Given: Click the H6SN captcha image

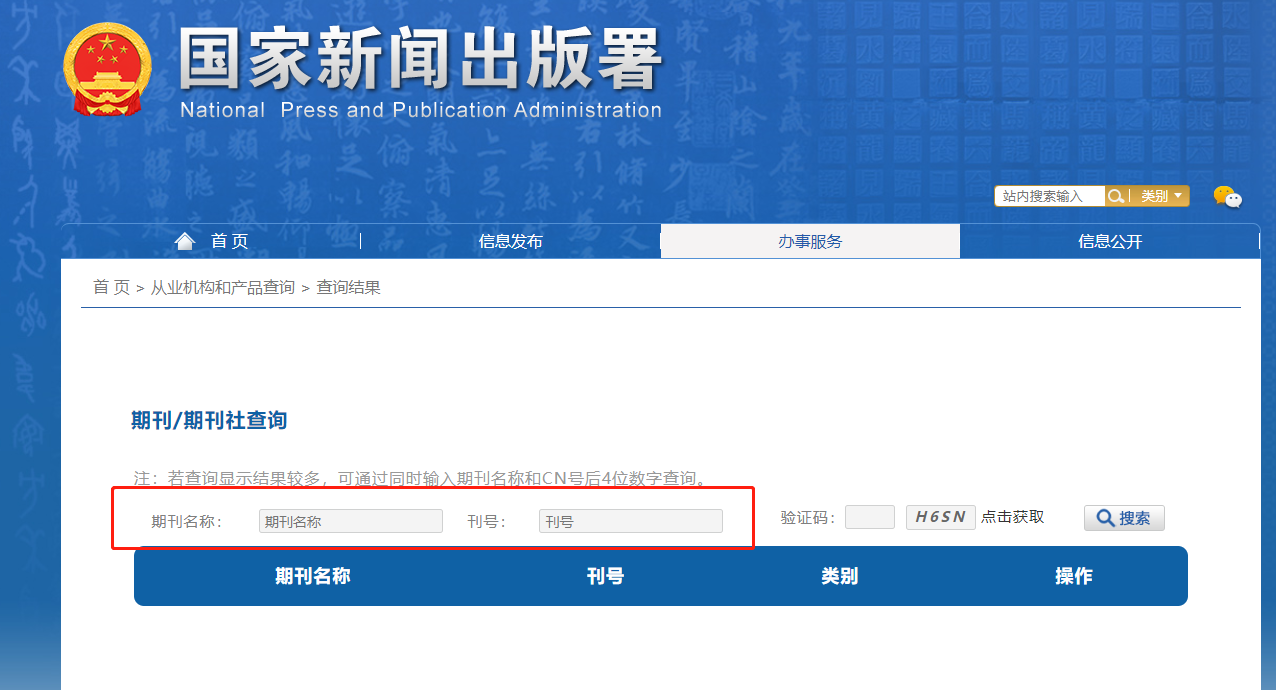Looking at the screenshot, I should [941, 517].
